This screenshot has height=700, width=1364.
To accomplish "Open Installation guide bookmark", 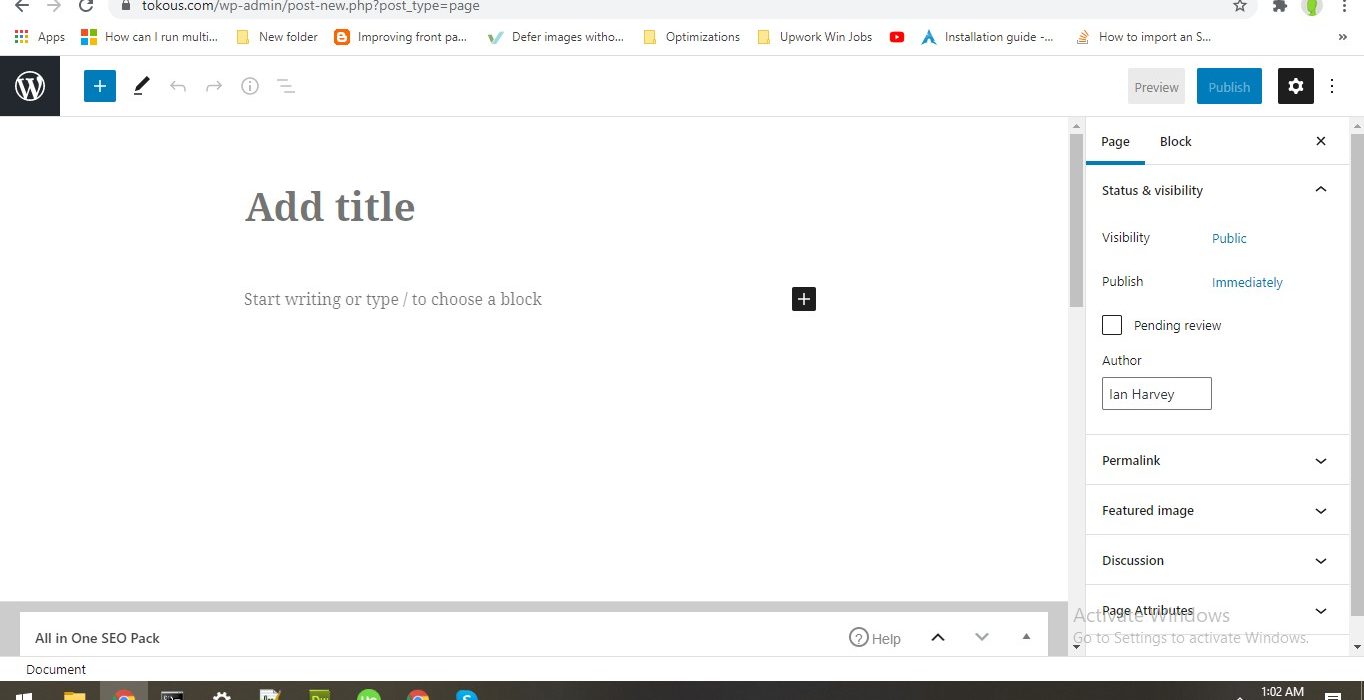I will pos(987,37).
